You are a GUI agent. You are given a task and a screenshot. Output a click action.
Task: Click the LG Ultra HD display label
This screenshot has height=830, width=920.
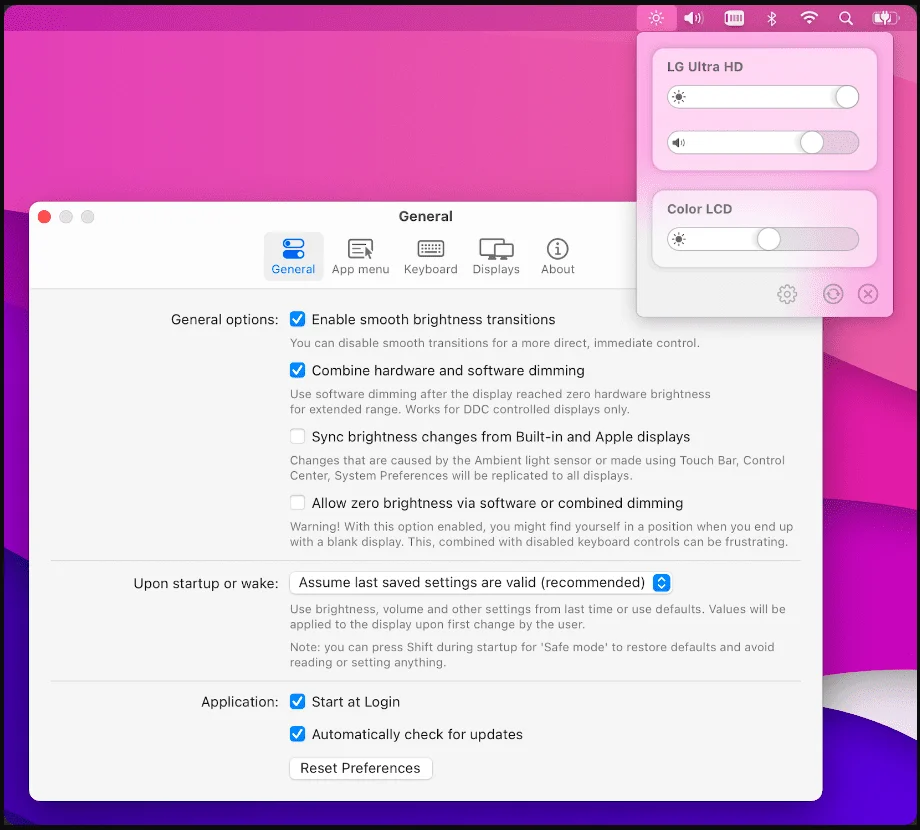[x=705, y=66]
